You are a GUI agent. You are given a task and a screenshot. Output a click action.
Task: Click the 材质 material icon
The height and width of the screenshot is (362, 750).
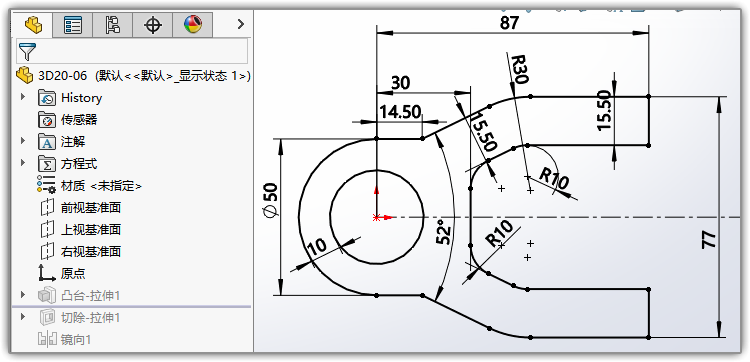[46, 185]
